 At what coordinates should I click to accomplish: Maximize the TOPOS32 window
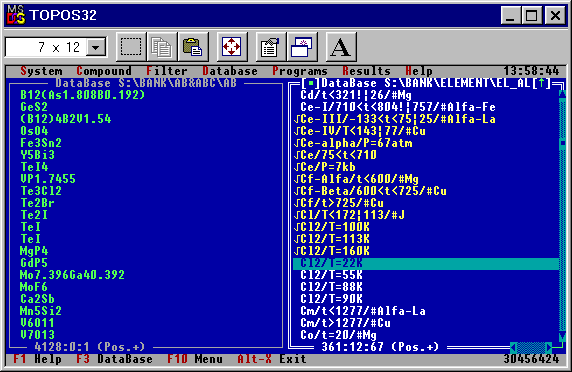pos(531,15)
